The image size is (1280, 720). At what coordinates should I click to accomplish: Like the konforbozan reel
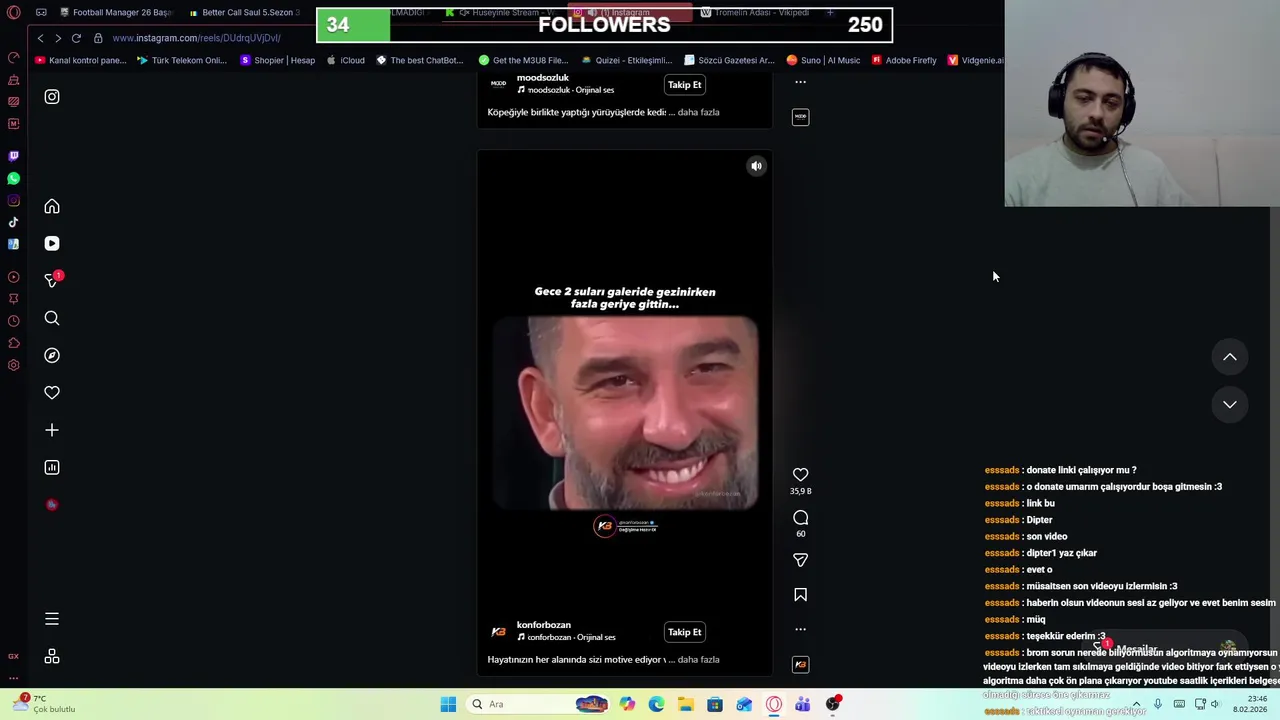click(800, 475)
